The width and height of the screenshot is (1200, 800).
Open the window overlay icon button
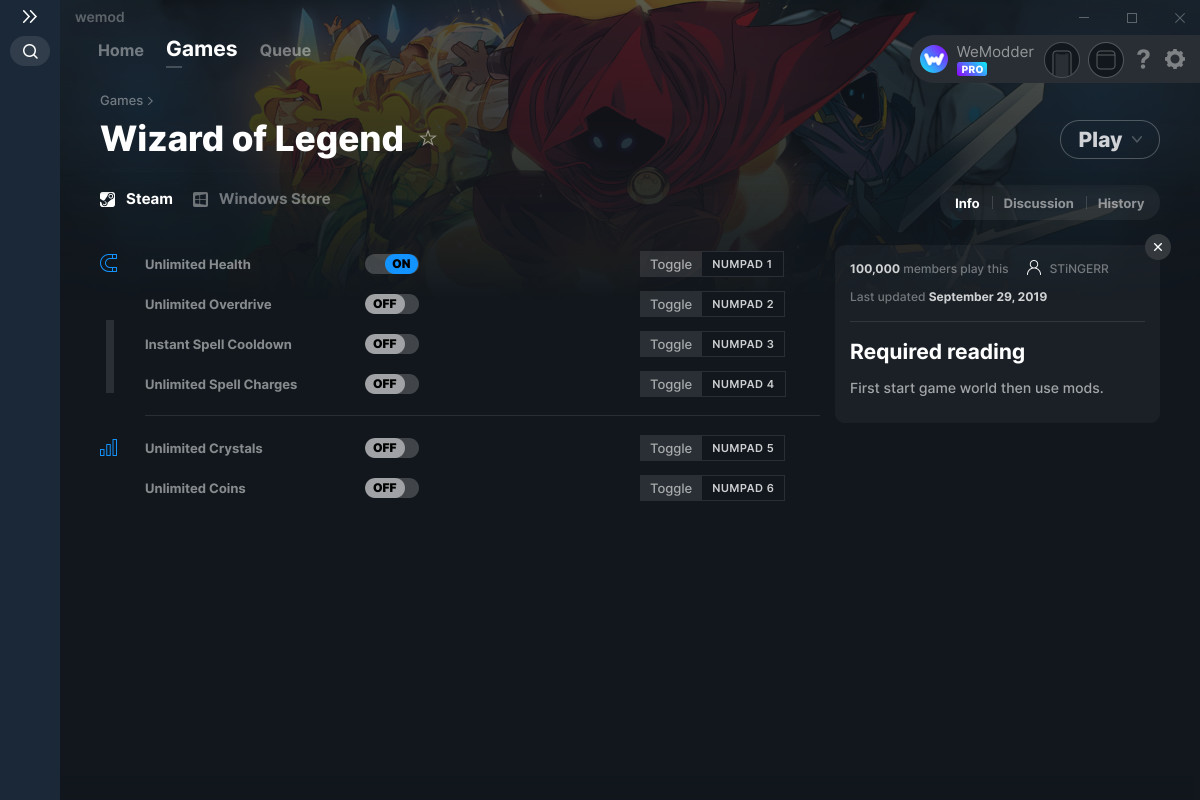(x=1105, y=61)
